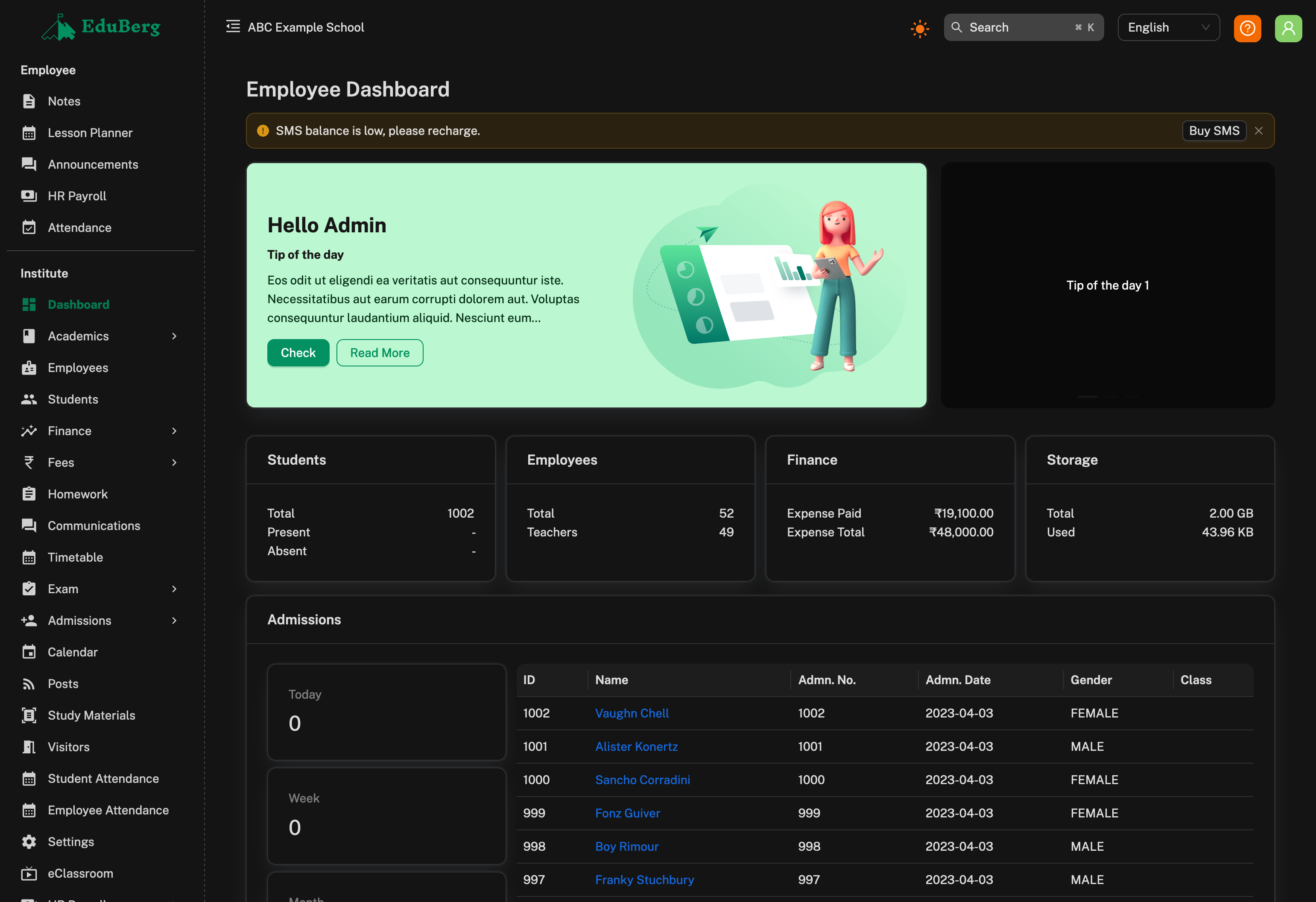The width and height of the screenshot is (1316, 902).
Task: Open Study Materials icon
Action: click(x=29, y=716)
